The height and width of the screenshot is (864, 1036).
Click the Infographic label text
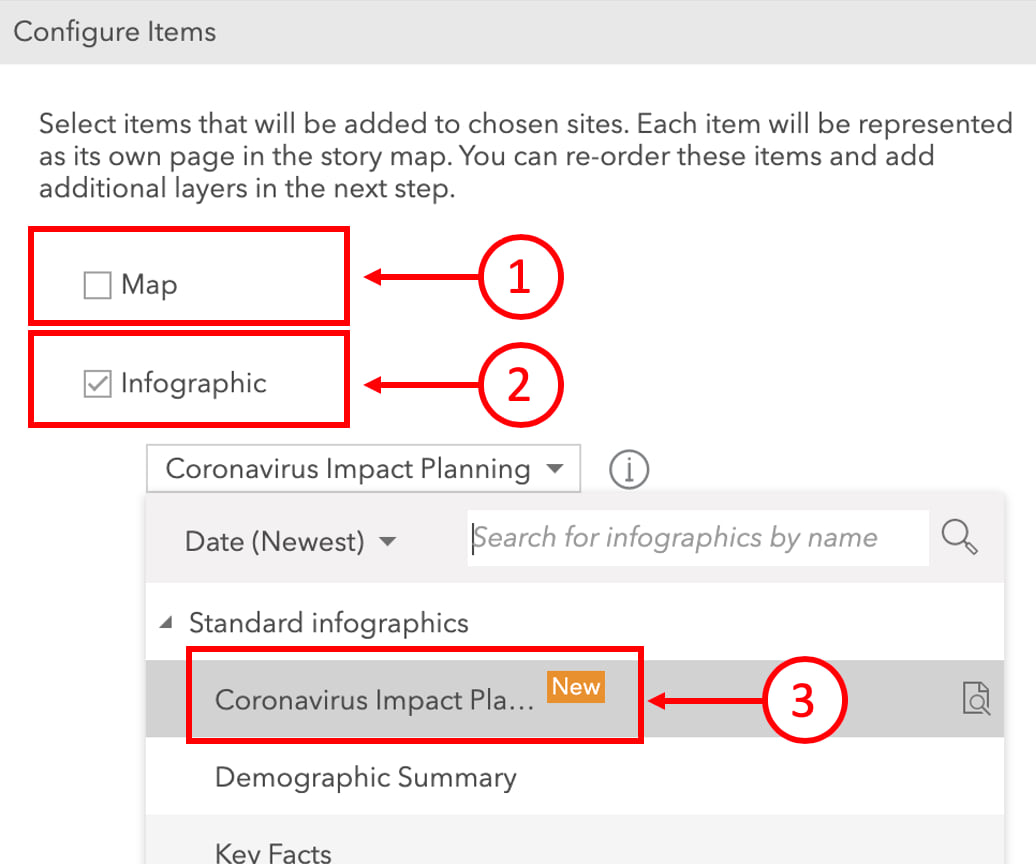[x=194, y=383]
